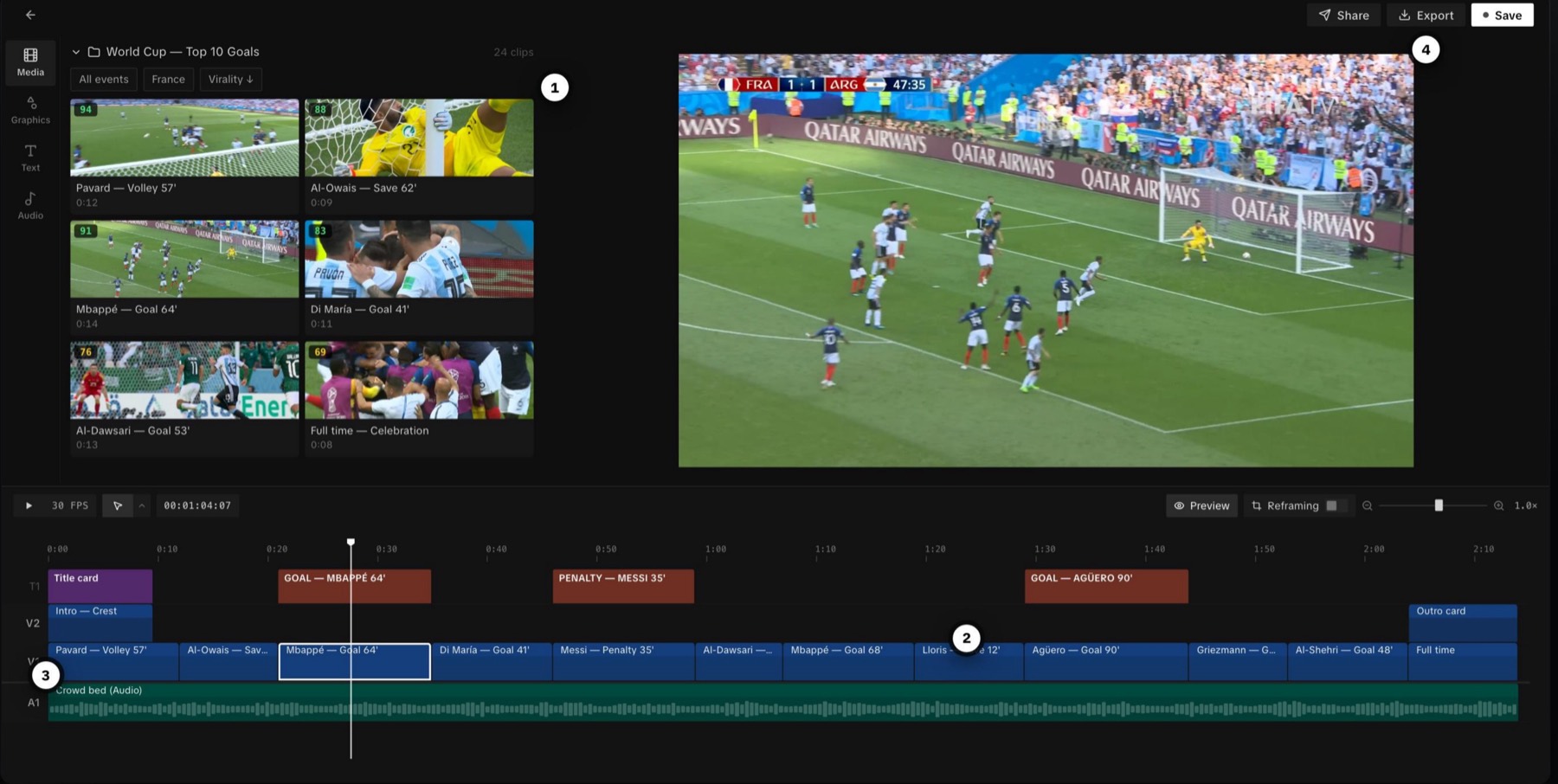Select Messi — Penalty 35' timeline clip

pos(623,661)
